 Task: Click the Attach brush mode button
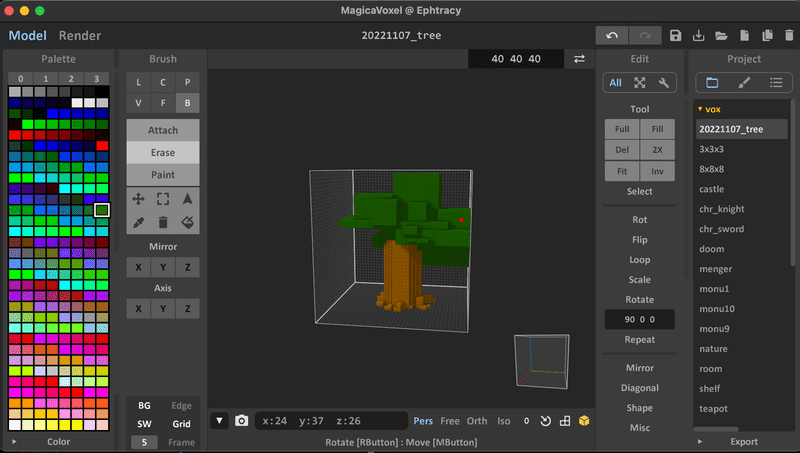point(163,130)
